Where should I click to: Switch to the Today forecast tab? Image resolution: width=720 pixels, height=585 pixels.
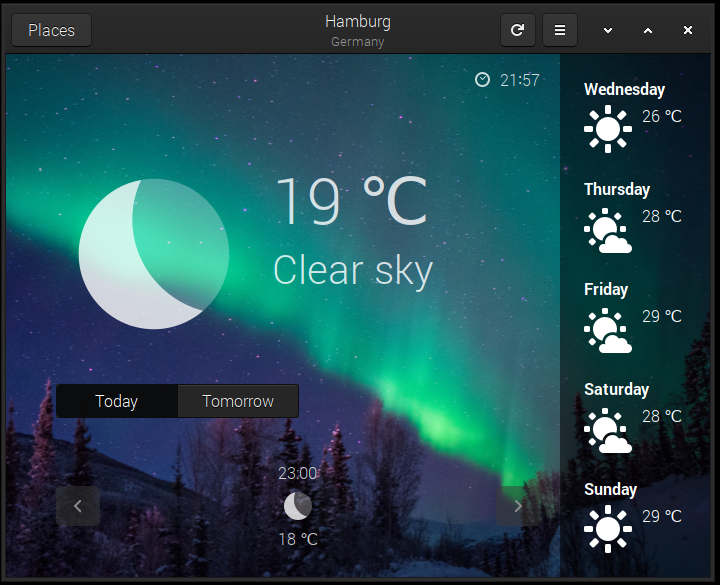(117, 401)
